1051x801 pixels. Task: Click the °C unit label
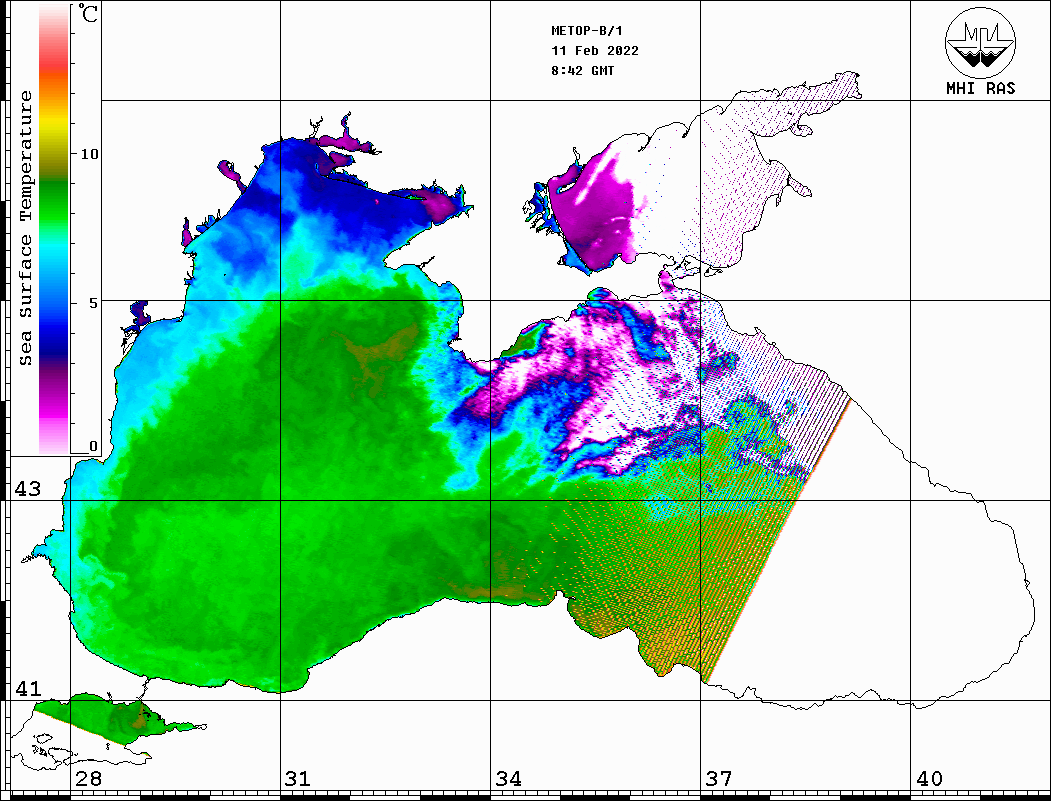(88, 13)
